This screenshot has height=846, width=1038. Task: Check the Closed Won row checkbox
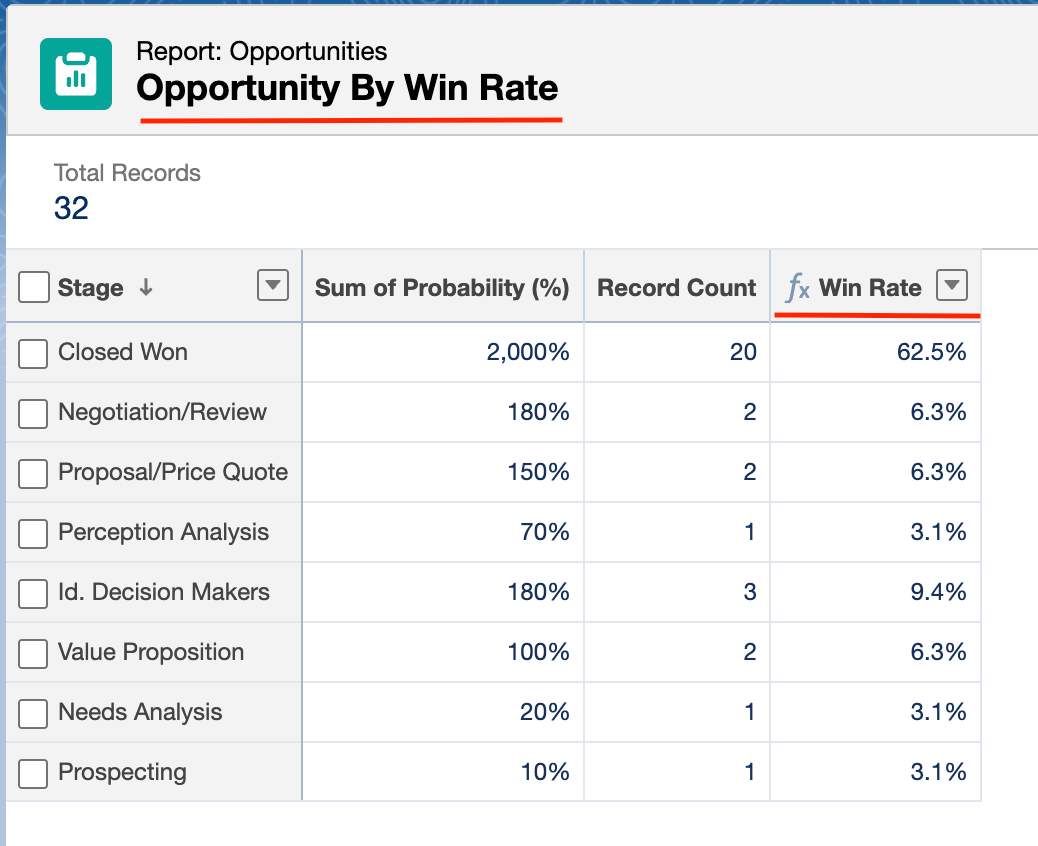pyautogui.click(x=34, y=353)
